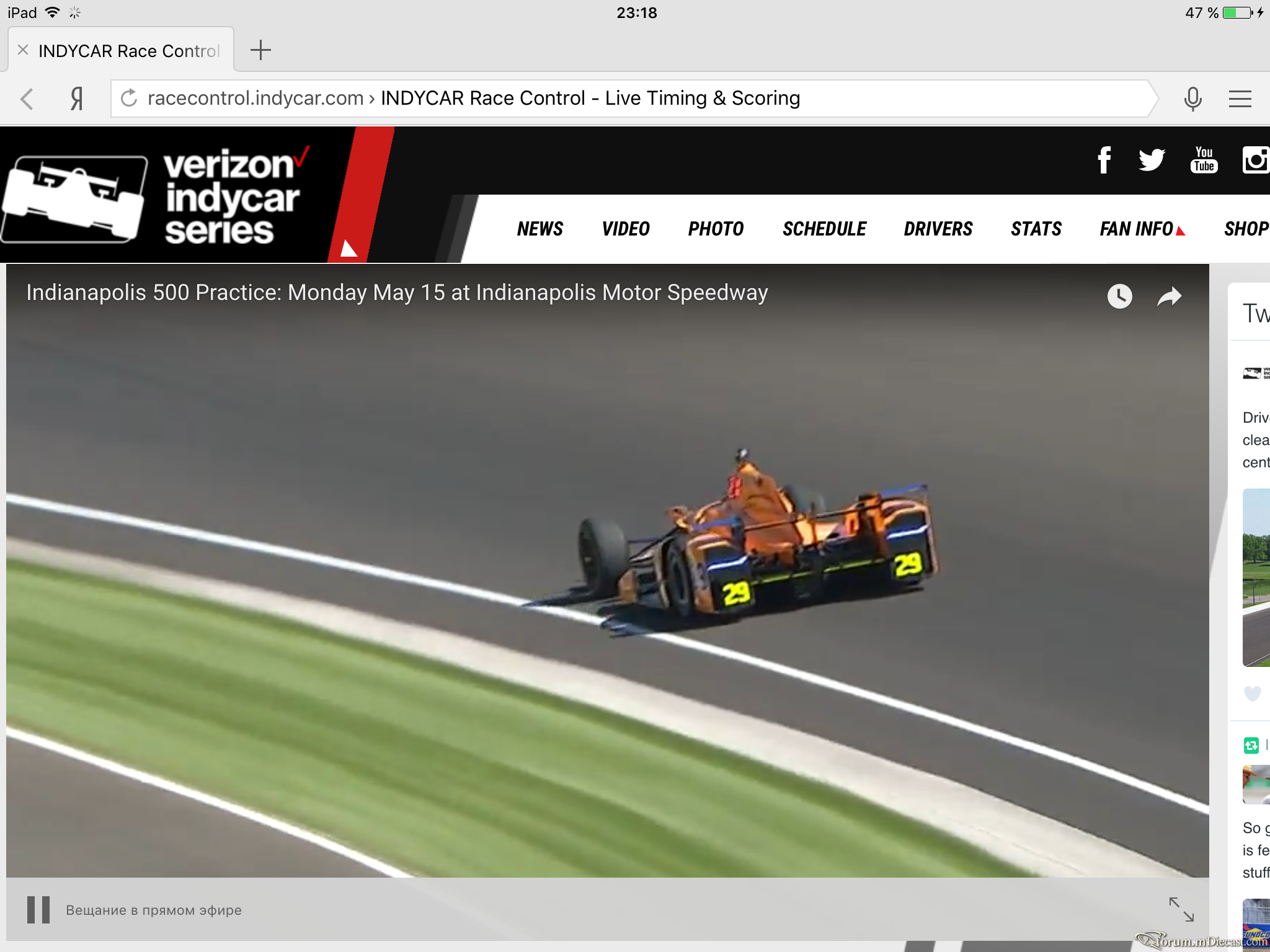Open the IndyCar avatar in the Twitter feed

pyautogui.click(x=1256, y=373)
